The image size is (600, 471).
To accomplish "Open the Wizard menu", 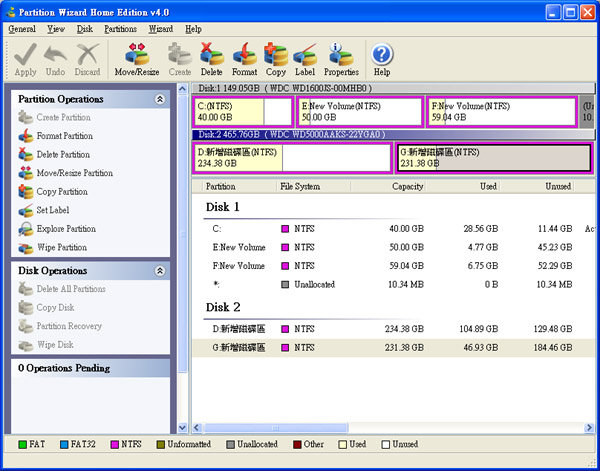I will pos(161,29).
